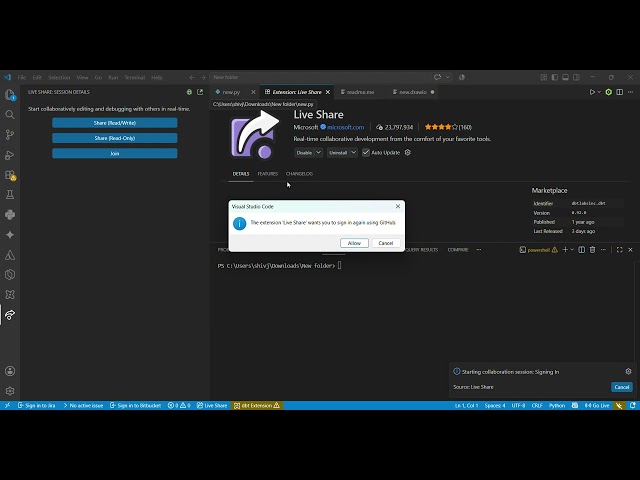Switch to the Changelog tab
The image size is (640, 480).
tap(299, 174)
